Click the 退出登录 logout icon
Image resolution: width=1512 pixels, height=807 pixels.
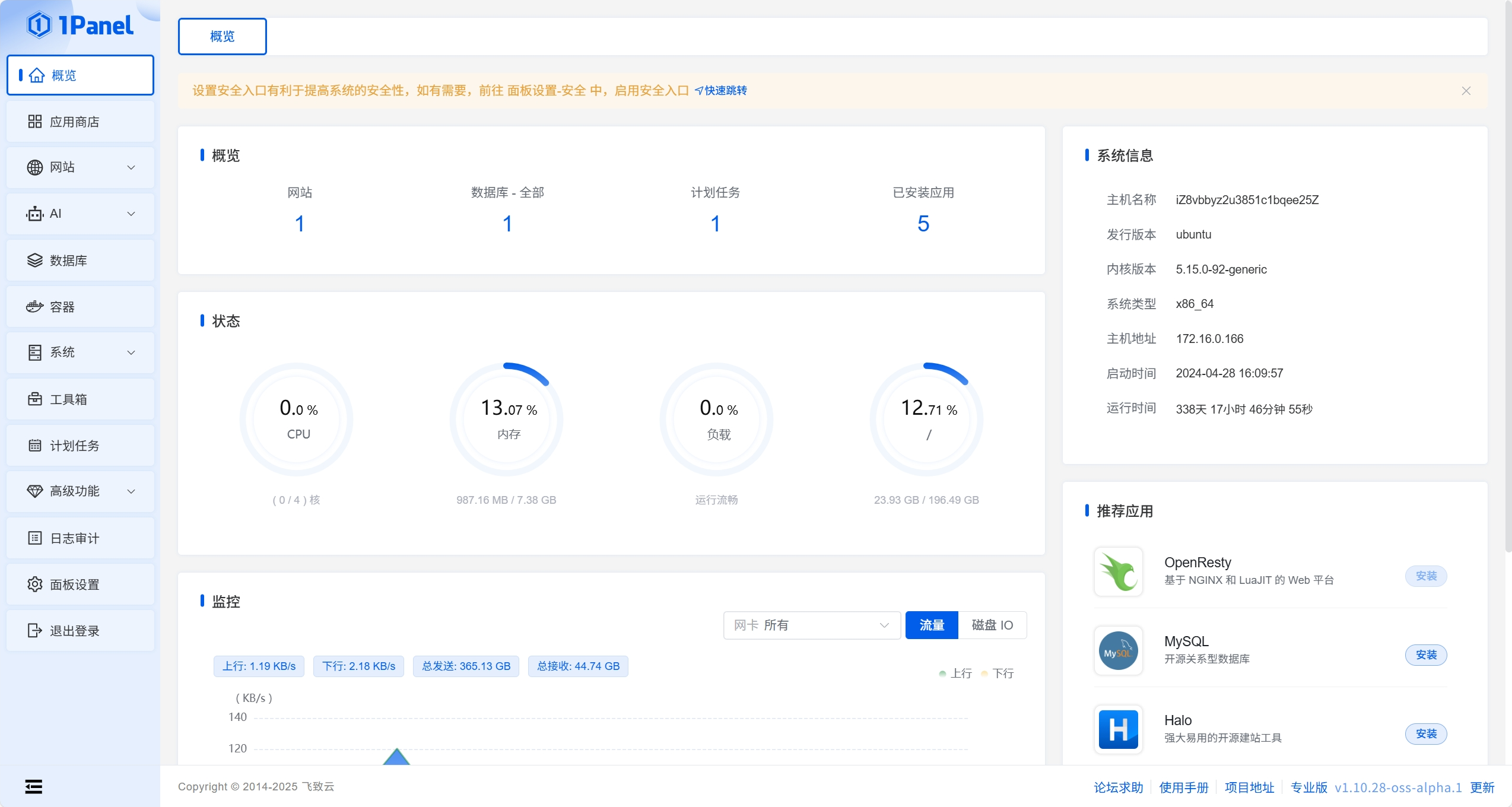click(35, 631)
